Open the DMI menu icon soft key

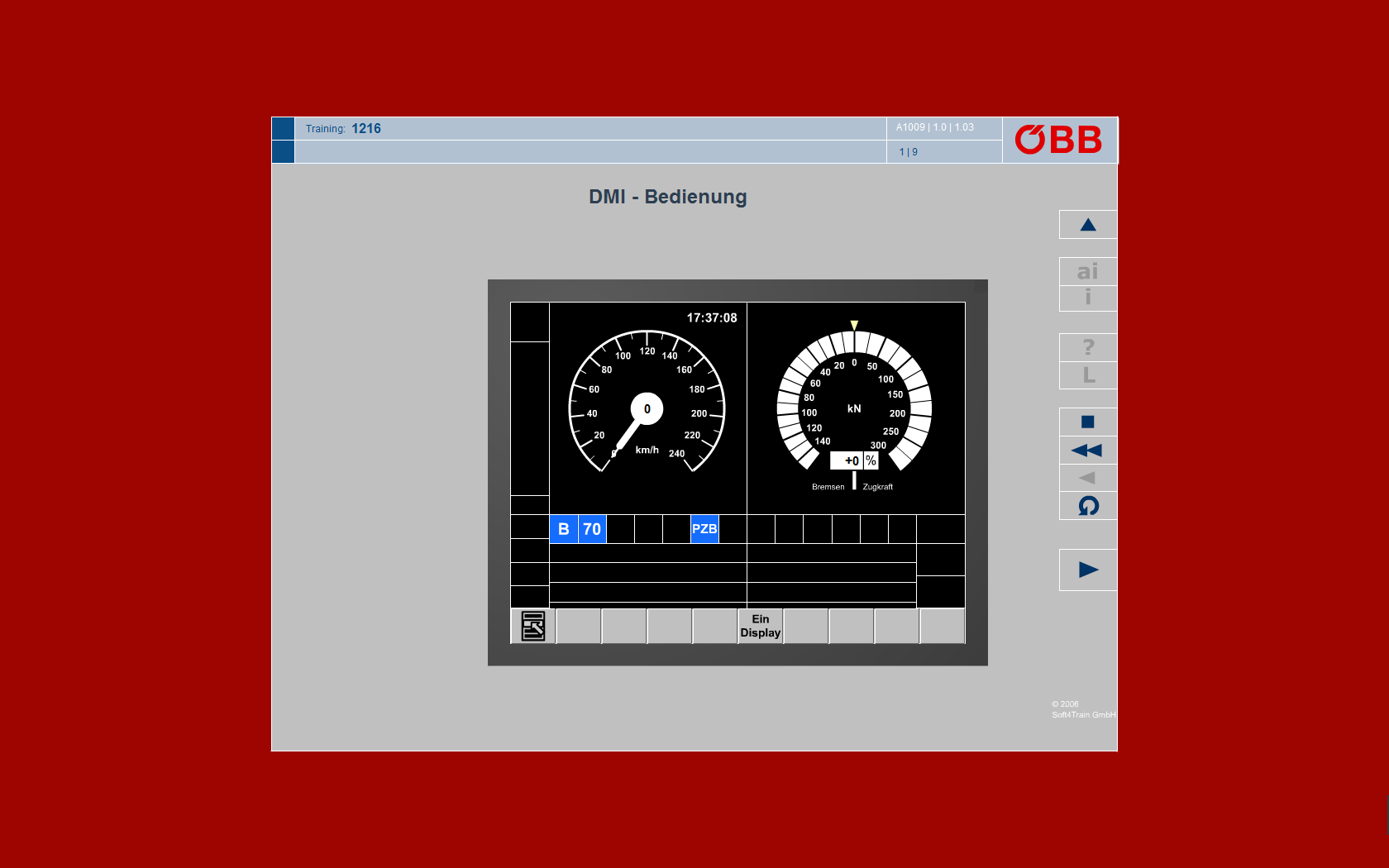tap(533, 626)
